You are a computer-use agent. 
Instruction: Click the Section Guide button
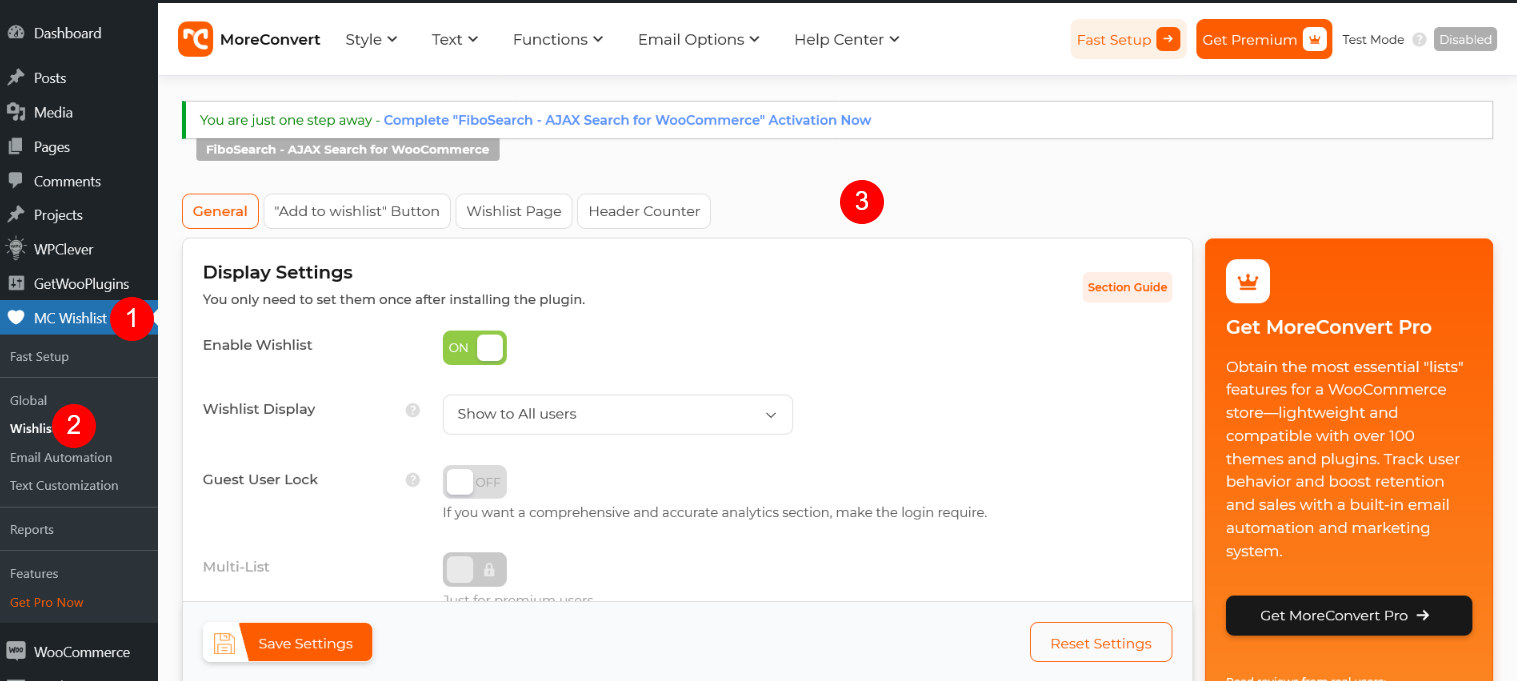pyautogui.click(x=1127, y=287)
